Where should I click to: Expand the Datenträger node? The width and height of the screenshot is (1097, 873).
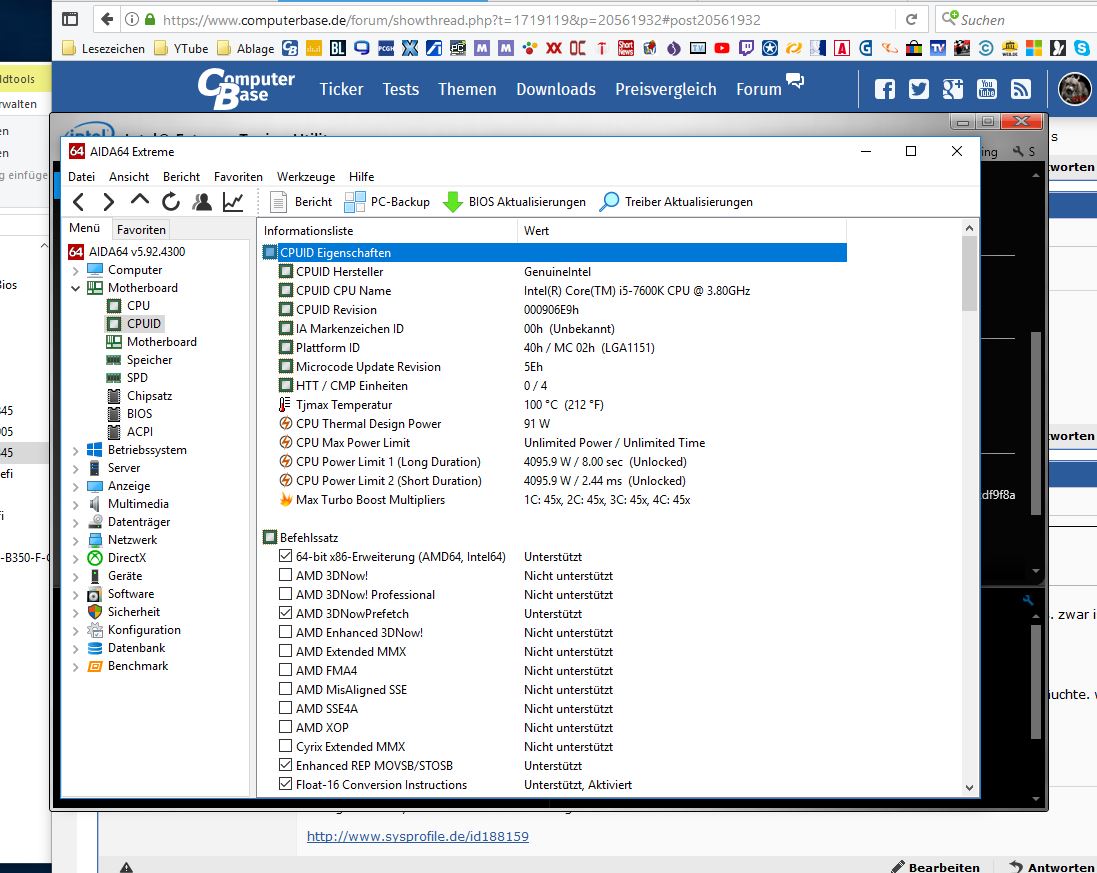[x=76, y=523]
